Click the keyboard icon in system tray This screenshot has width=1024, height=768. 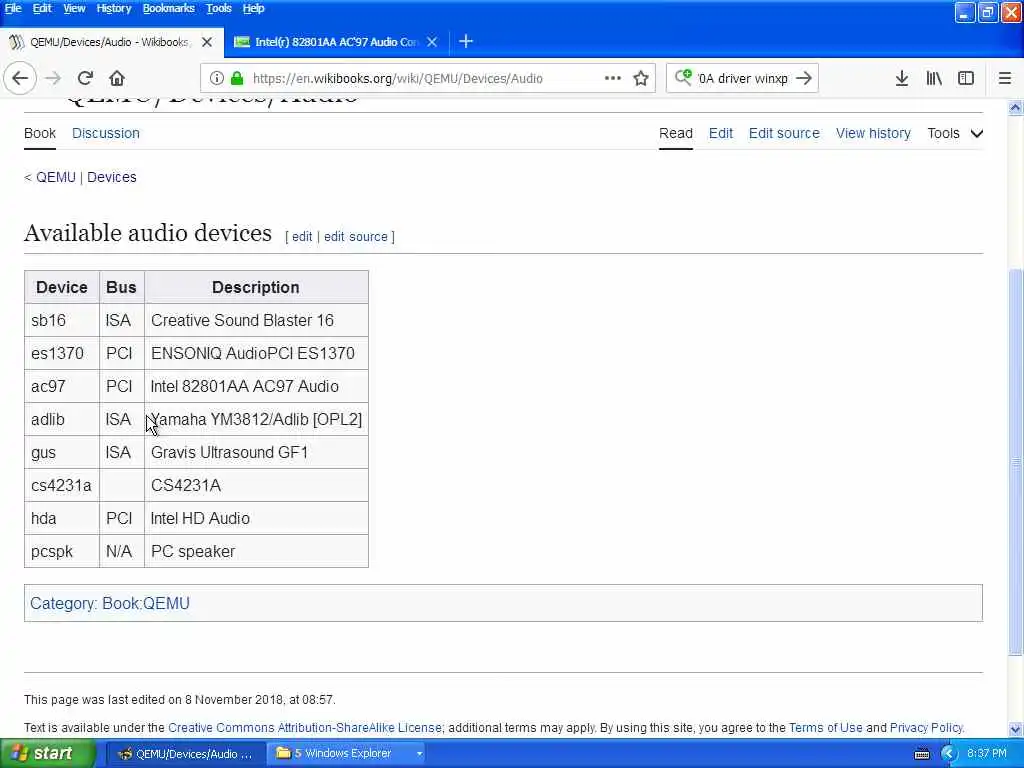coord(921,754)
